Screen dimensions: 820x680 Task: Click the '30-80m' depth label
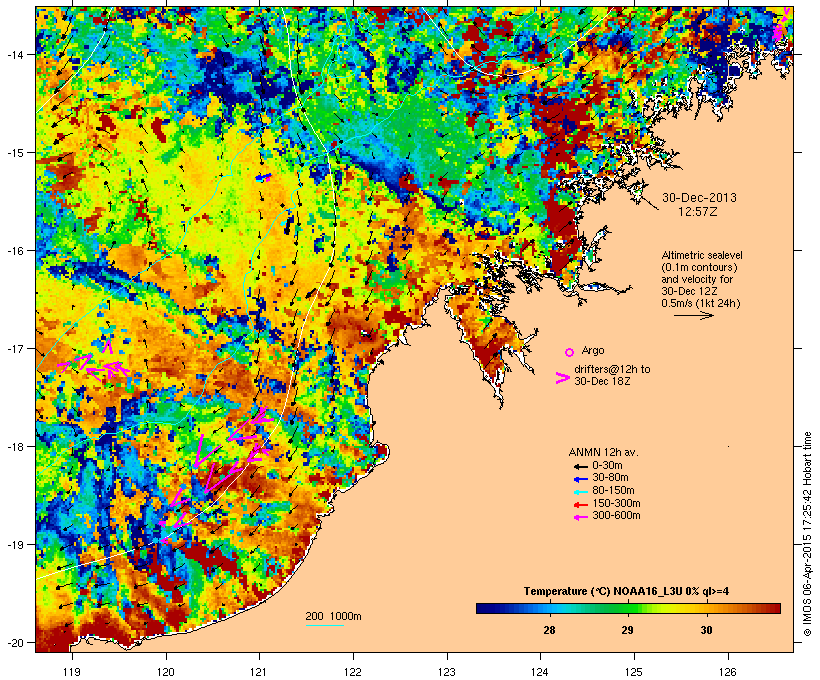point(610,478)
